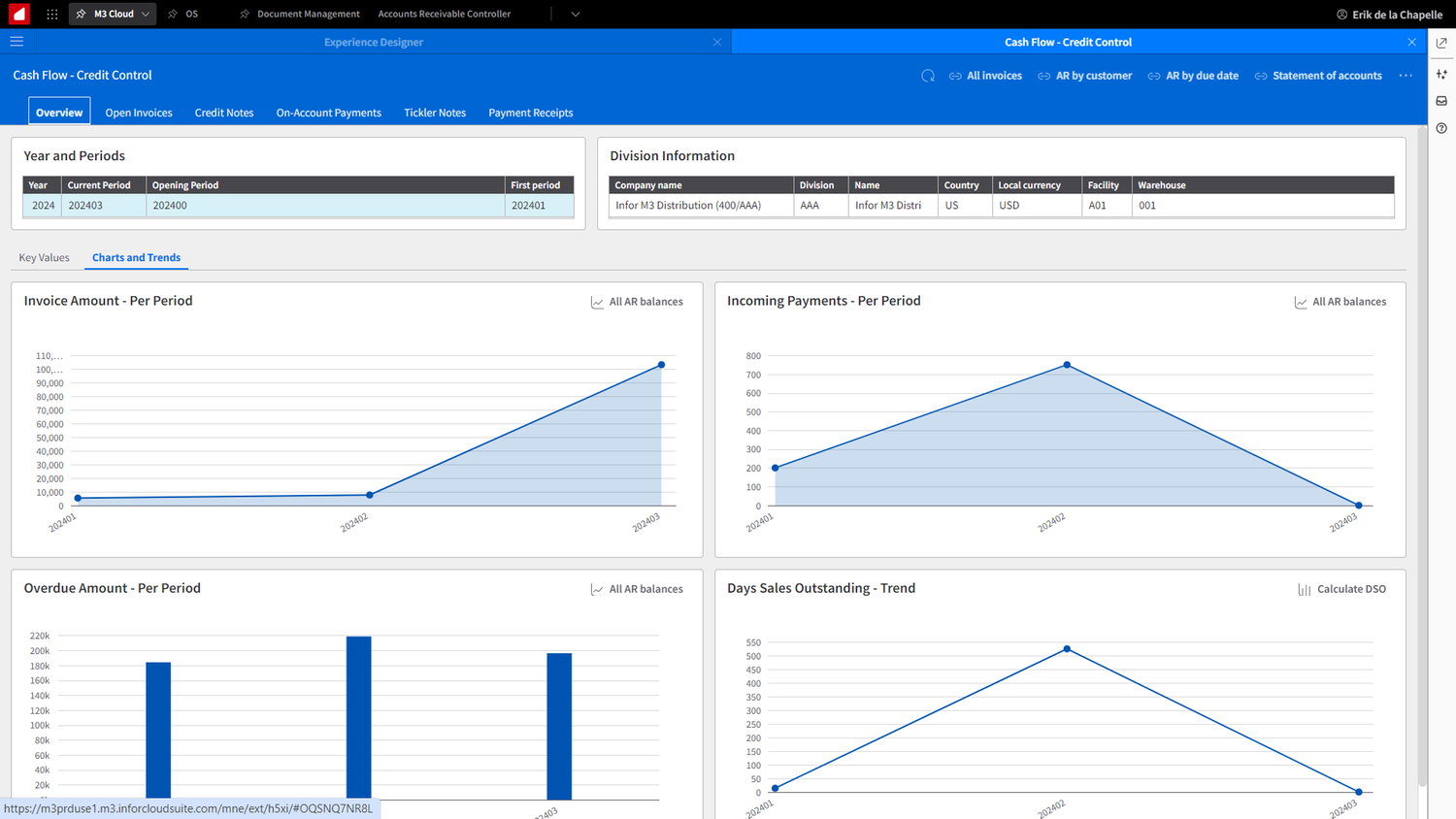Image resolution: width=1456 pixels, height=819 pixels.
Task: Select the Key Values tab
Action: [x=44, y=257]
